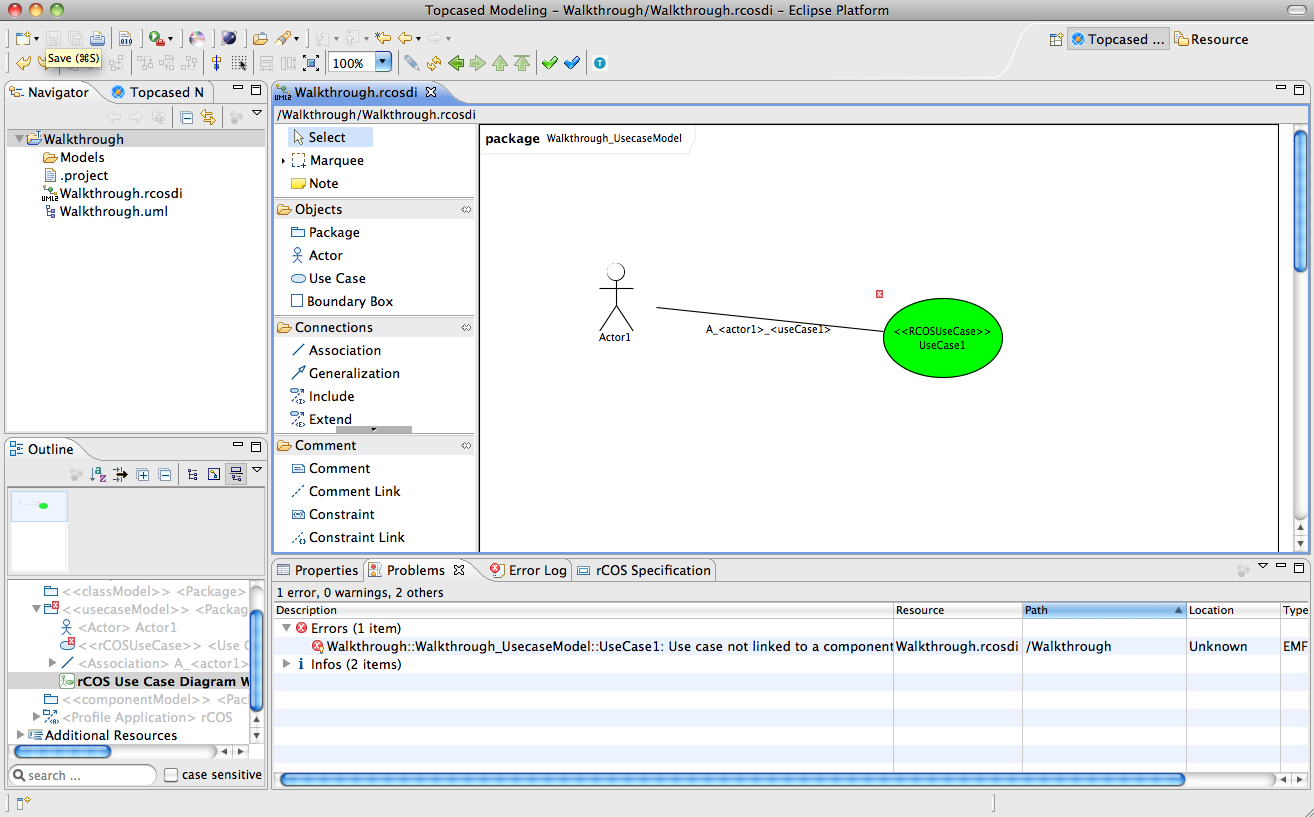Click the horizontal scrollbar in Problems view

pos(732,779)
